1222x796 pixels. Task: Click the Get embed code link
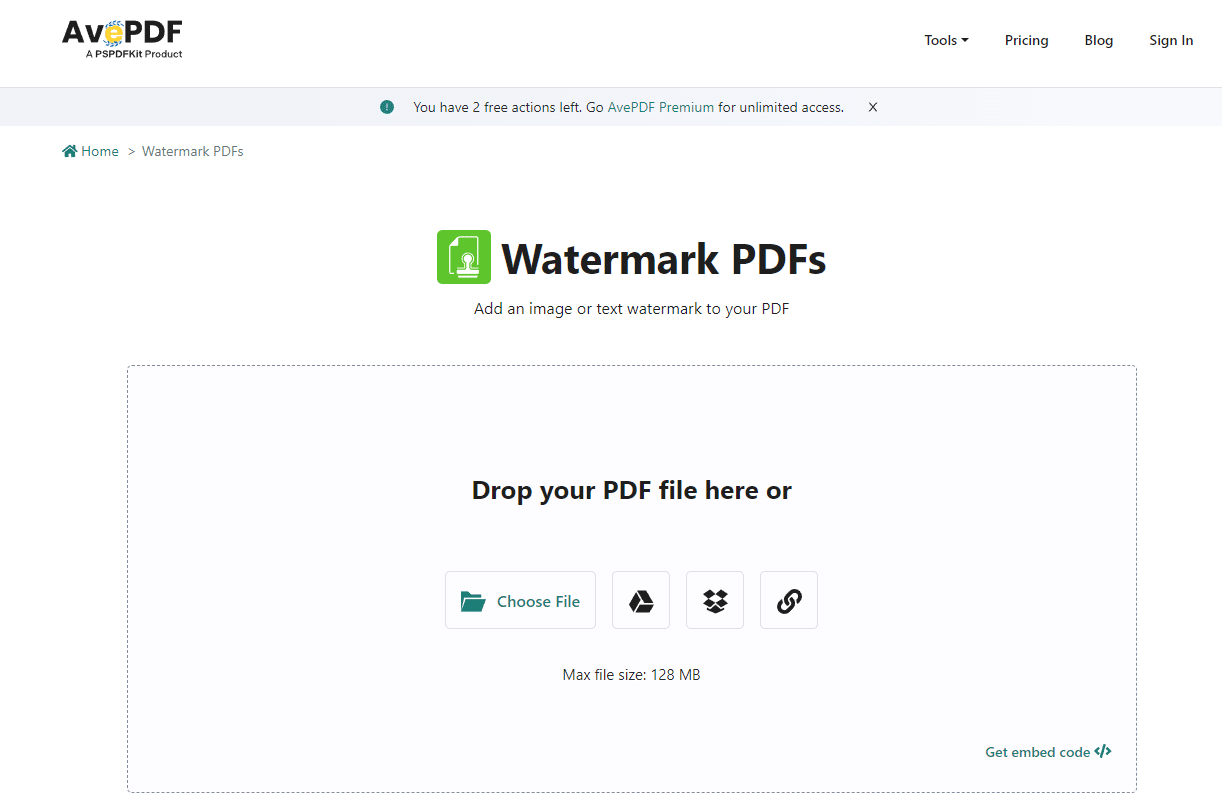(1048, 752)
